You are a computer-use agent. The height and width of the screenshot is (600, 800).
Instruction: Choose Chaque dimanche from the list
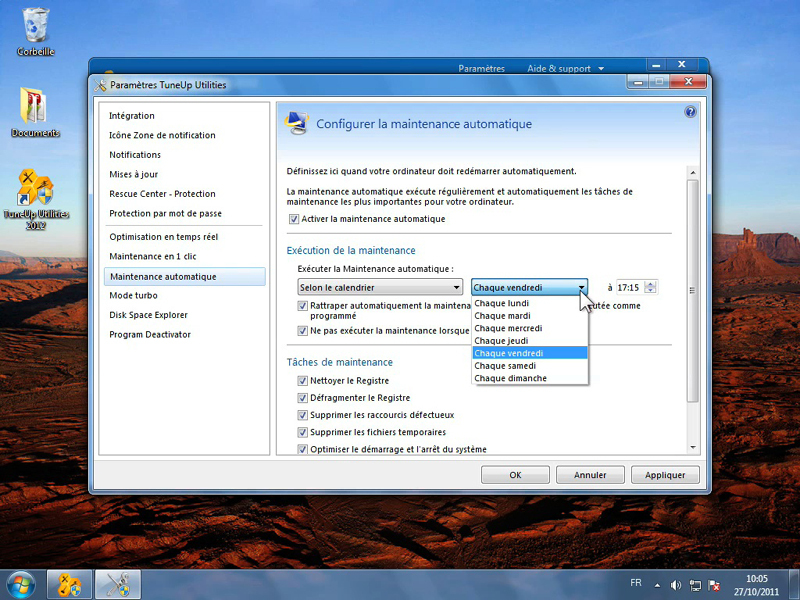tap(530, 378)
